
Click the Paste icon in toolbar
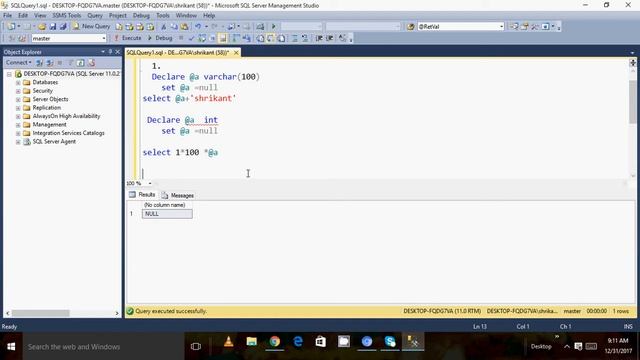tap(184, 27)
